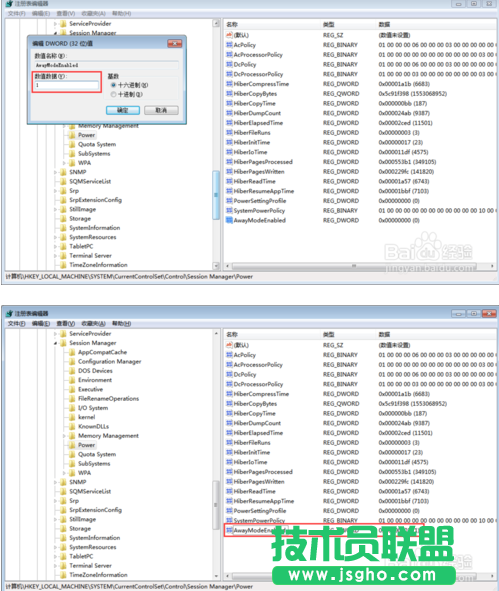Collapse Session Manager node in lower window
This screenshot has width=499, height=591.
55,343
